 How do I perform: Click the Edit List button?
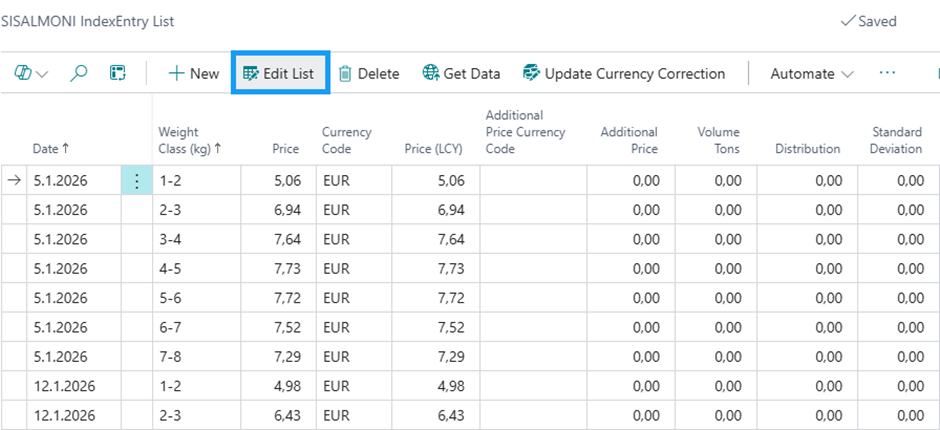(279, 74)
